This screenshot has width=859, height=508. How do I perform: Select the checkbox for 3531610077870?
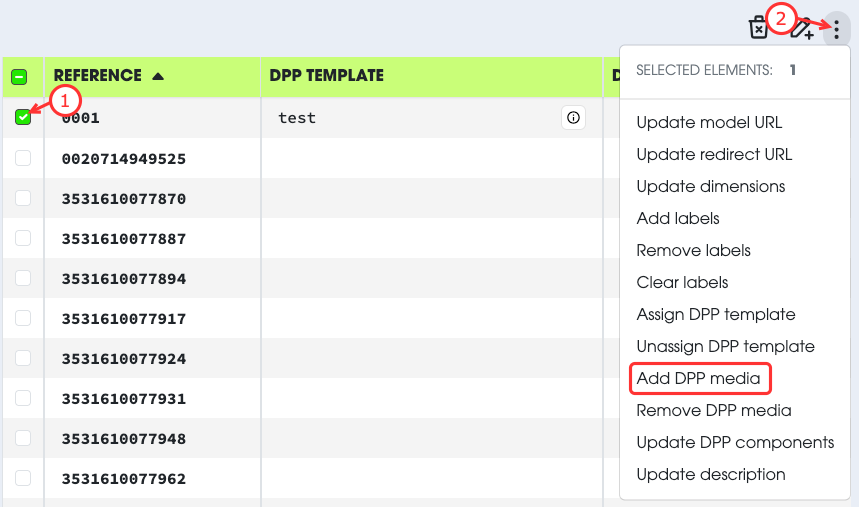(x=23, y=198)
